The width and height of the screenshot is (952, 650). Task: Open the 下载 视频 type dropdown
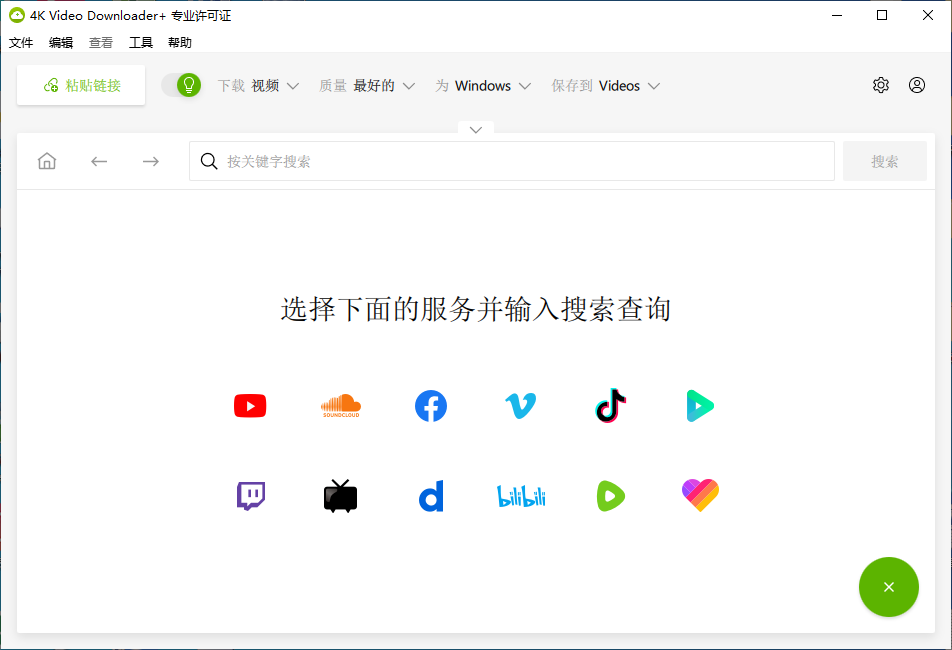(x=258, y=86)
